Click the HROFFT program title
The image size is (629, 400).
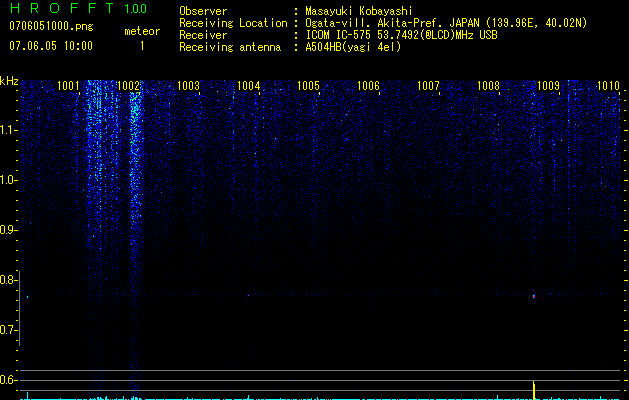tap(62, 8)
